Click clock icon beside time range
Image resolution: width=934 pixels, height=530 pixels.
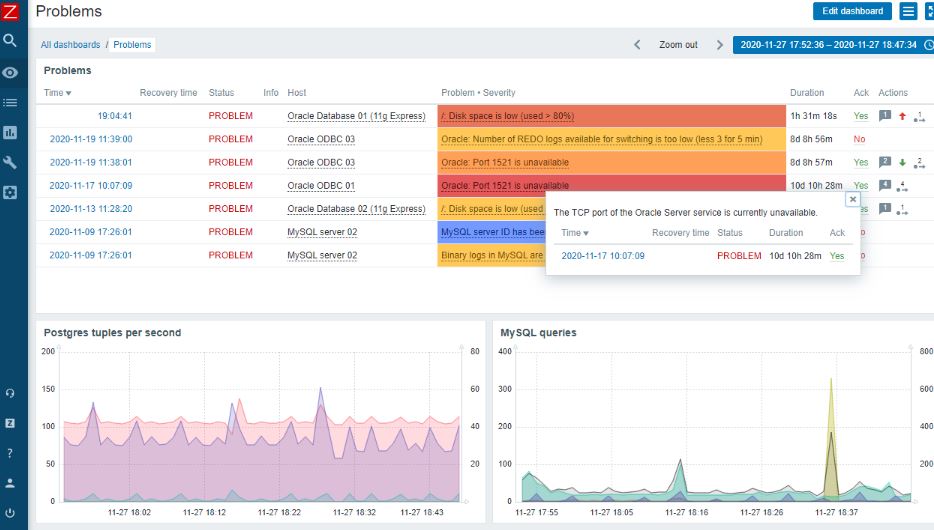(x=928, y=45)
